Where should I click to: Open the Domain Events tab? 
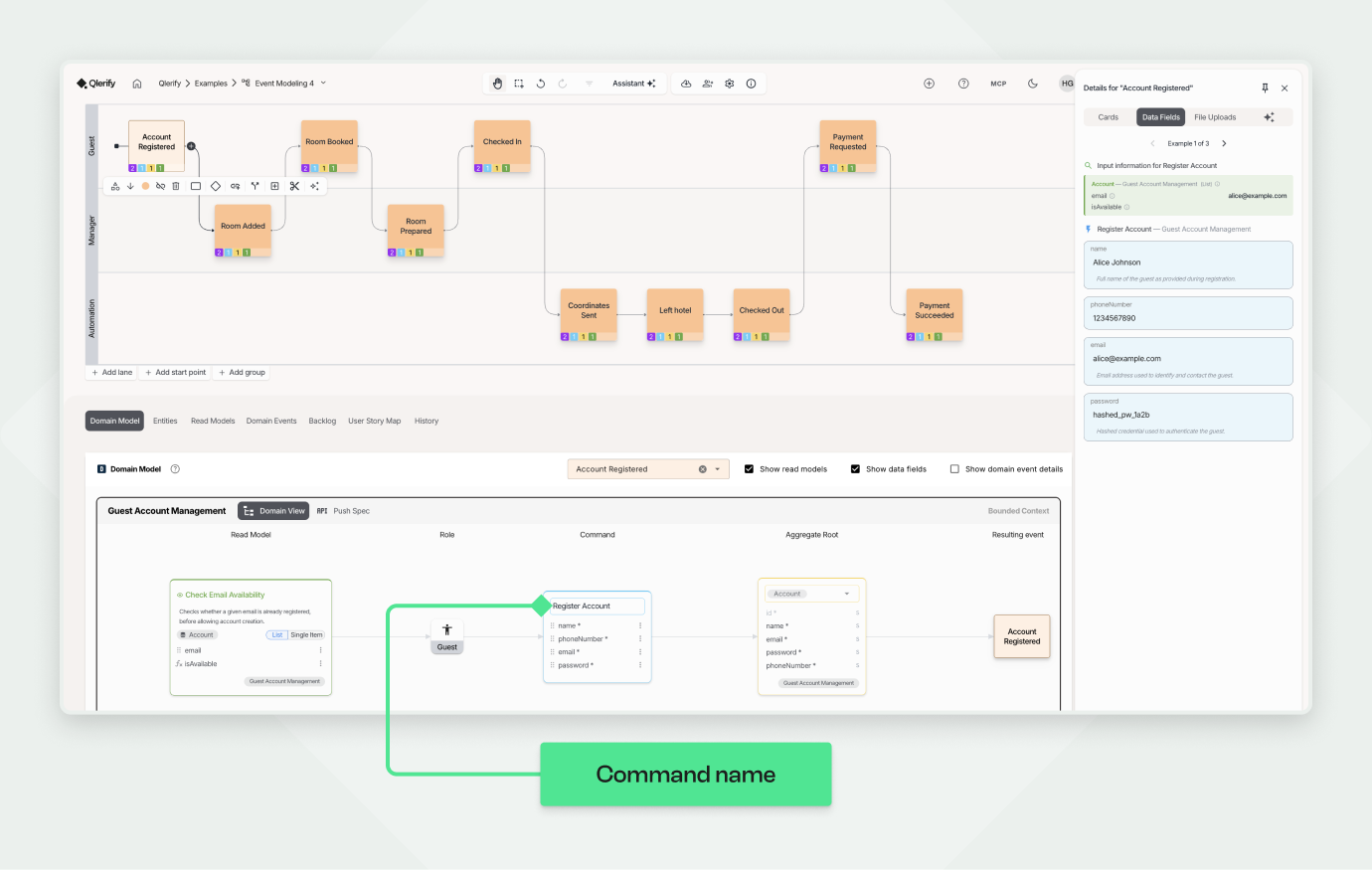click(x=271, y=421)
